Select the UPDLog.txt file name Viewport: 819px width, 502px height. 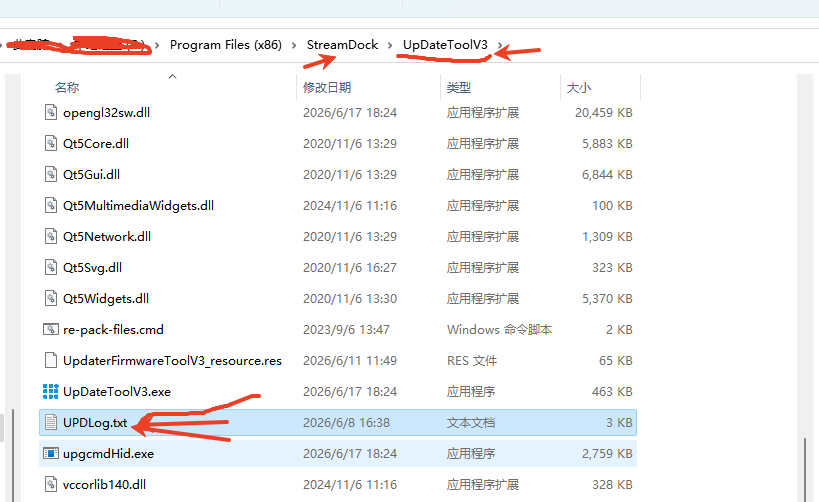click(95, 423)
